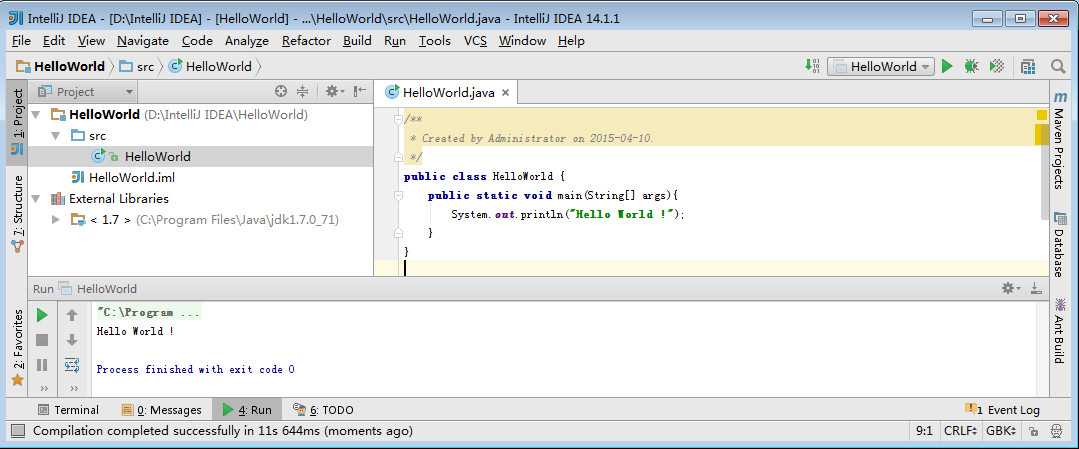
Task: Open Project panel gear settings
Action: coord(334,91)
